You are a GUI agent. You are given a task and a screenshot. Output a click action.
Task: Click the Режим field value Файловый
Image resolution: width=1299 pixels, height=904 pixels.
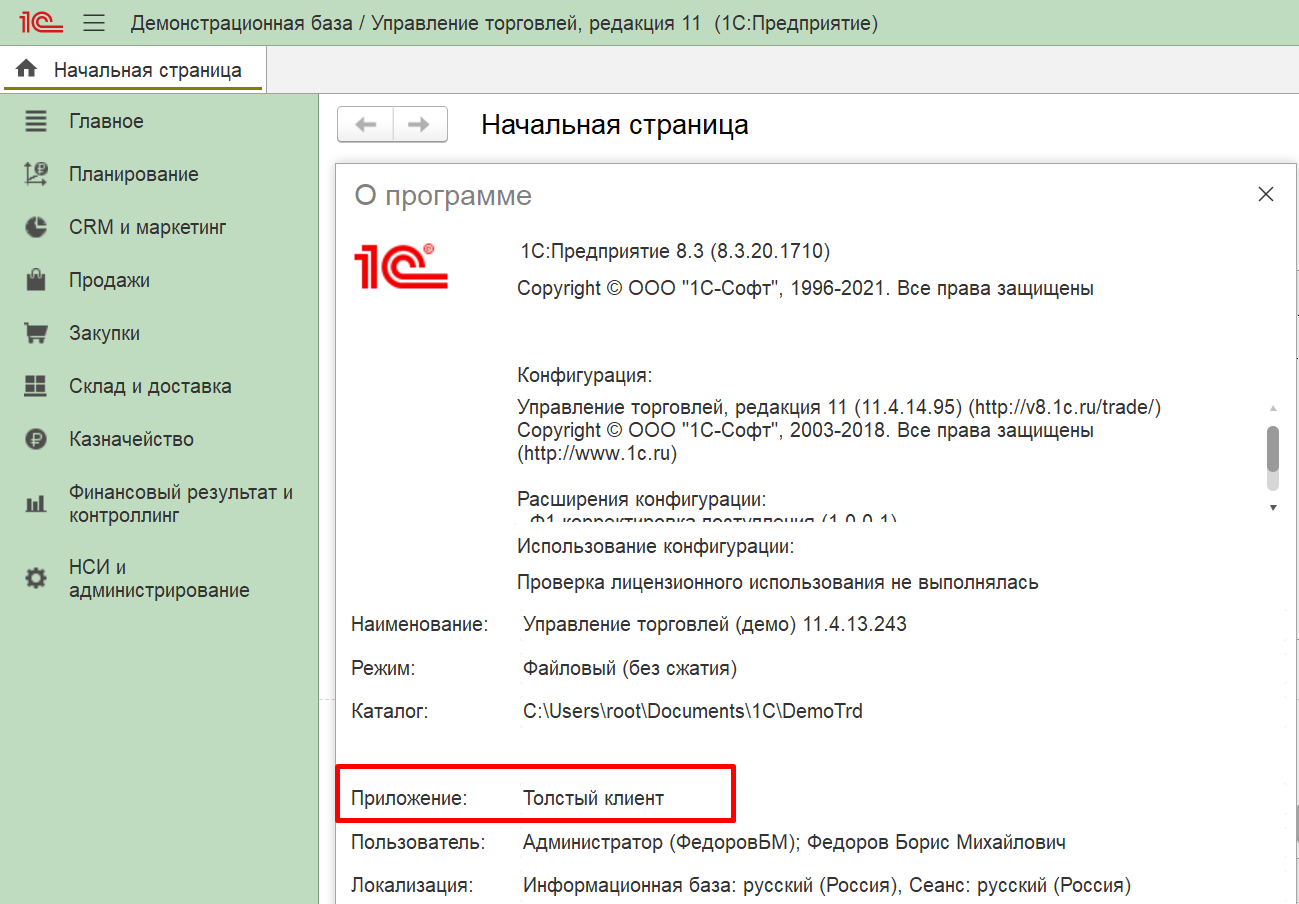(x=630, y=668)
